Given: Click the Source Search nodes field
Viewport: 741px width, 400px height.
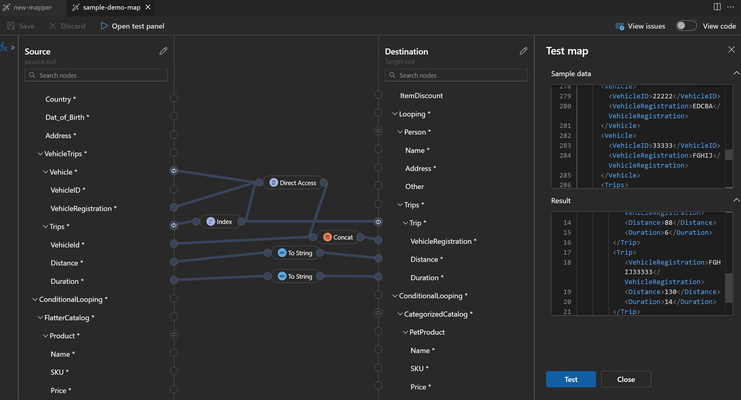Looking at the screenshot, I should (x=96, y=75).
